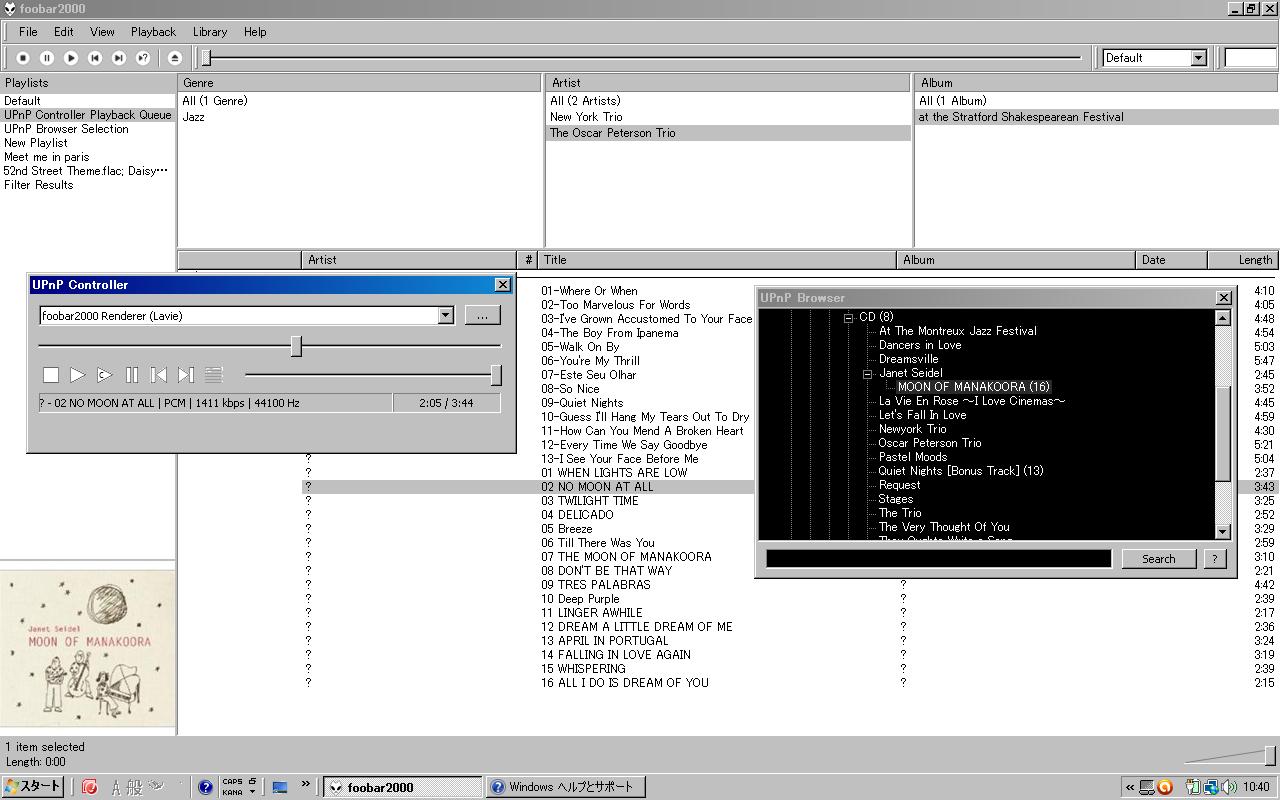Screen dimensions: 1280x800
Task: Click the Title column header
Action: (717, 260)
